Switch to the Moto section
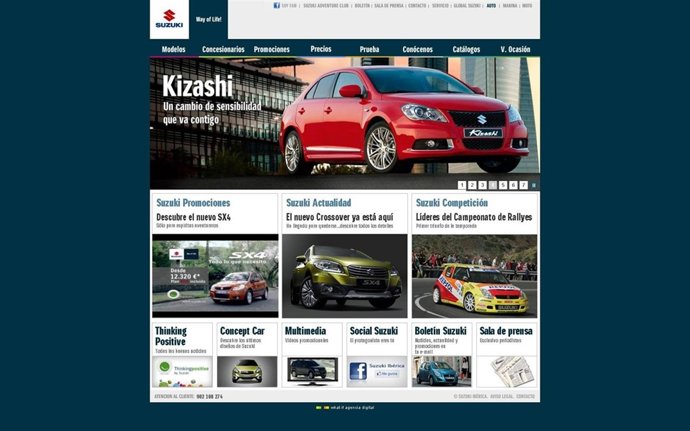690x431 pixels. pos(527,6)
